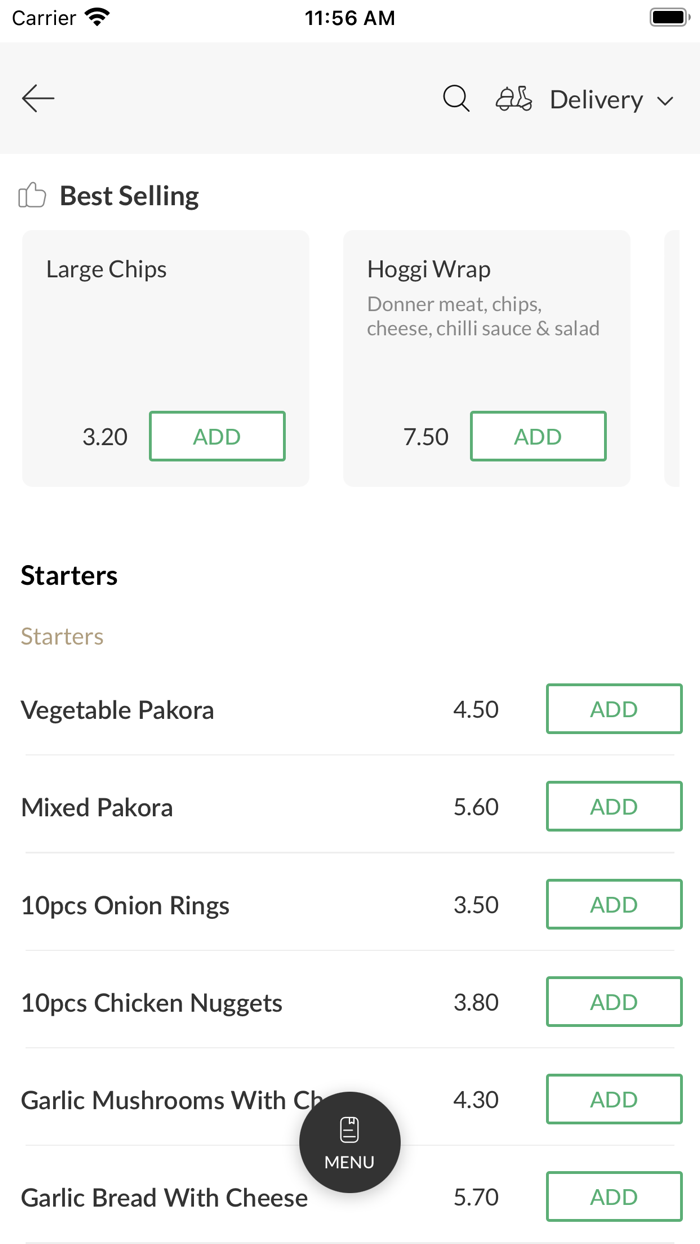
Task: Click the back arrow to go back
Action: pos(37,98)
